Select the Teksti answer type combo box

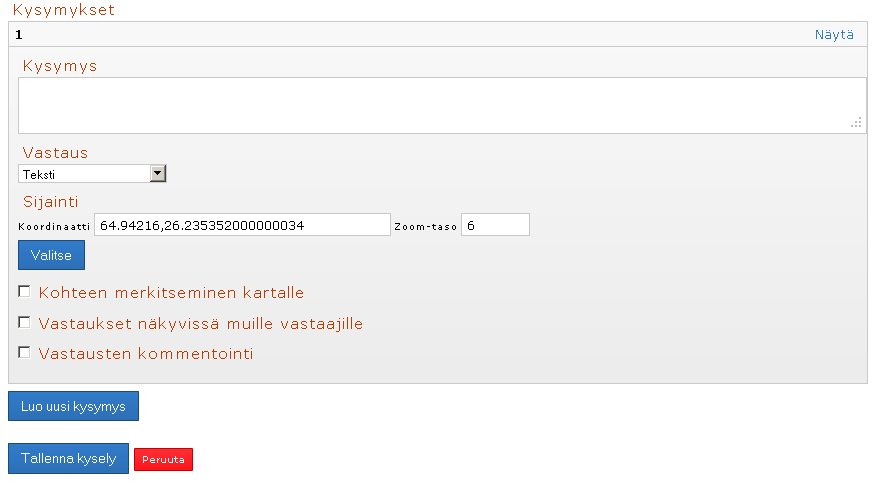tap(92, 173)
